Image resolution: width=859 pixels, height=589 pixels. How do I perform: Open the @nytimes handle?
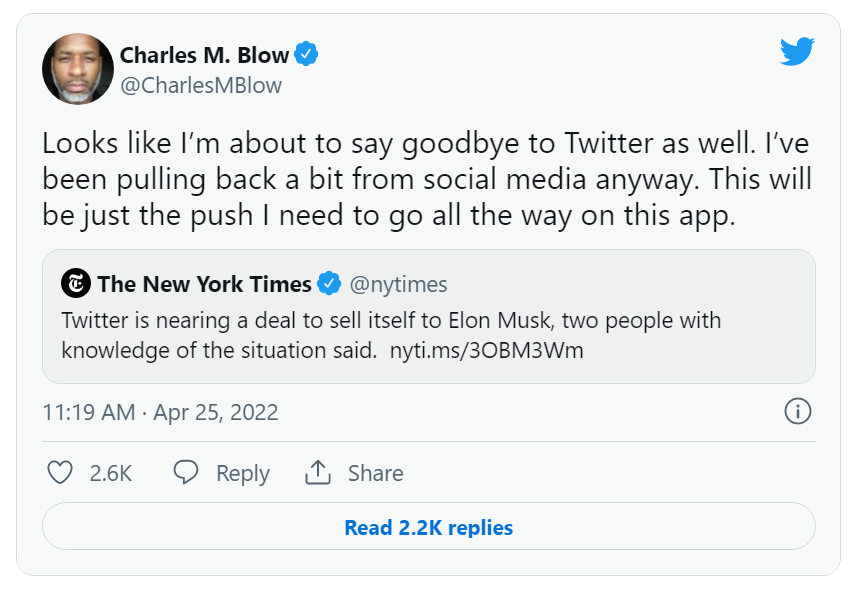point(398,284)
